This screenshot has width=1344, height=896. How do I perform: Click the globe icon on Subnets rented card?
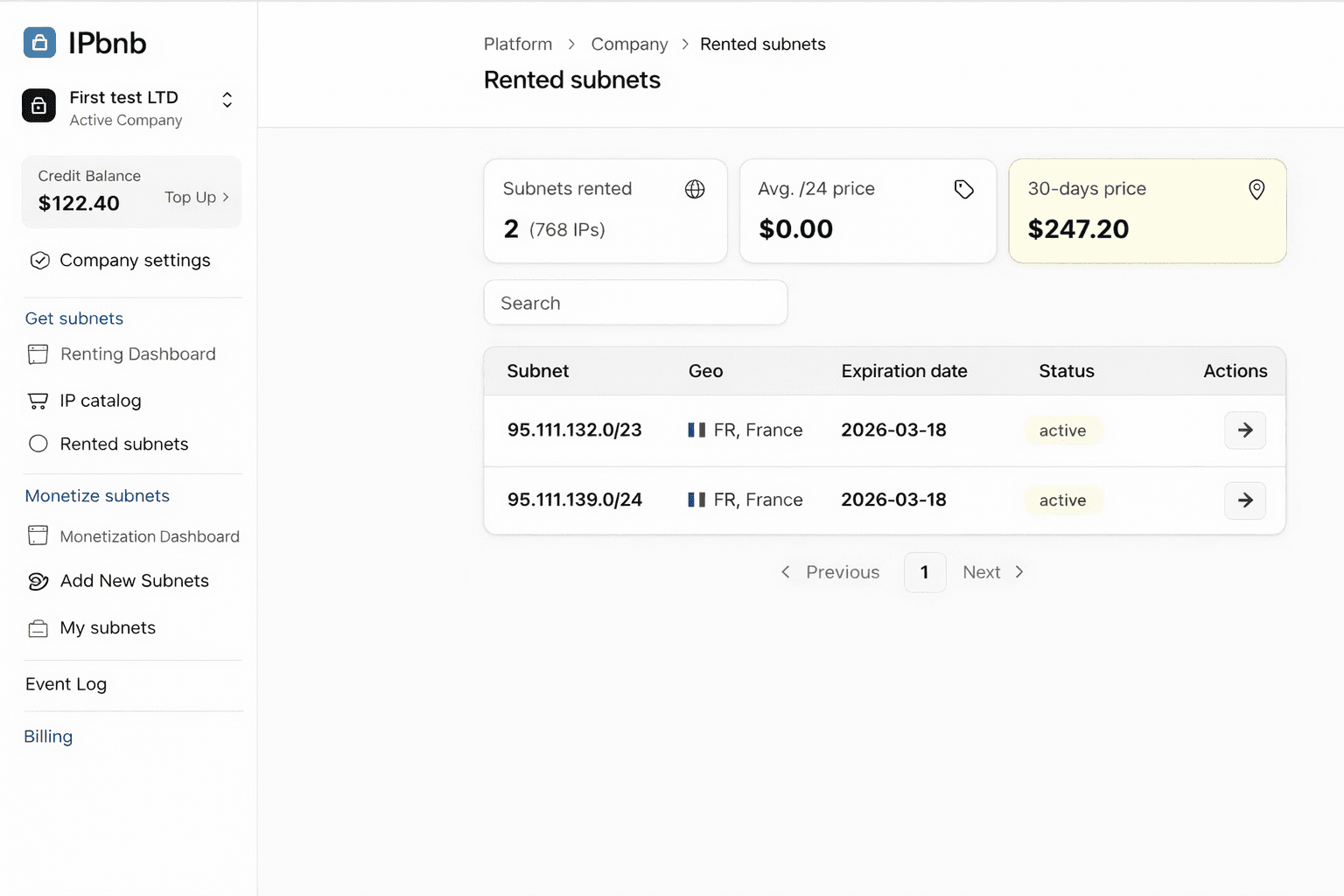click(x=695, y=188)
